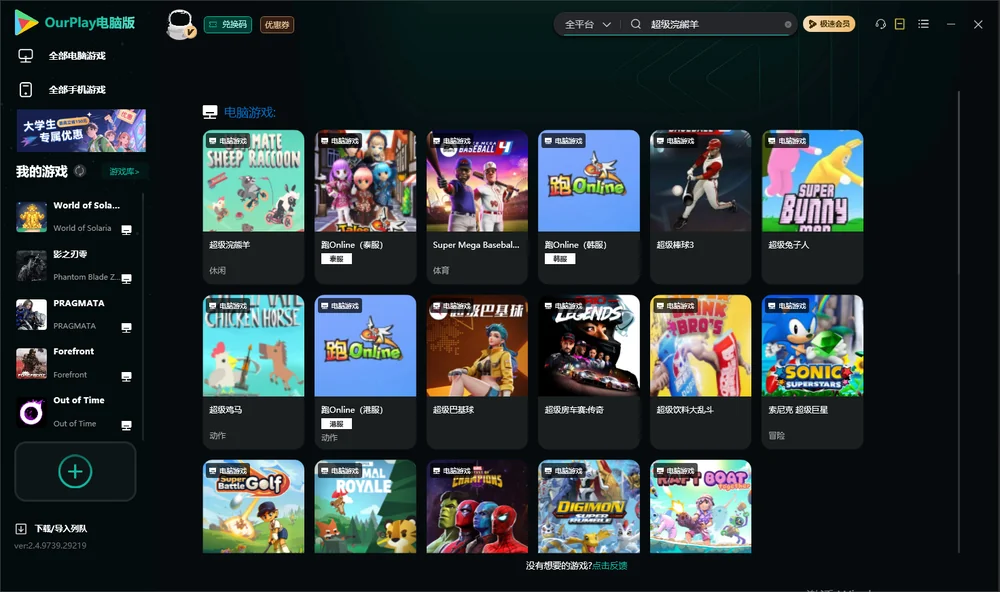Image resolution: width=1000 pixels, height=592 pixels.
Task: Click the 港服 server tag
Action: (x=336, y=424)
